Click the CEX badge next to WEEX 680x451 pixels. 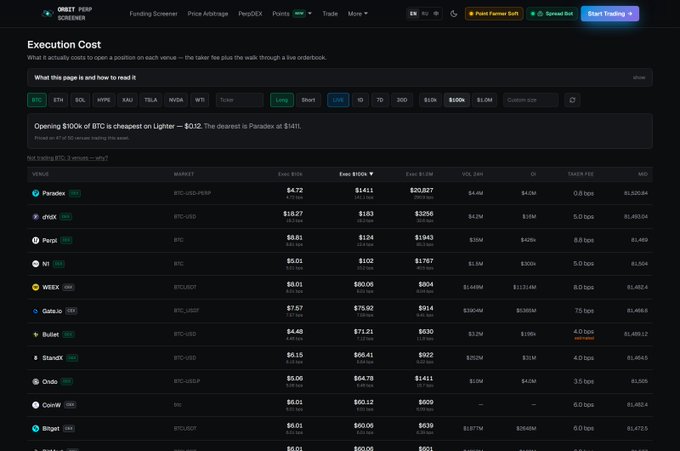click(69, 287)
